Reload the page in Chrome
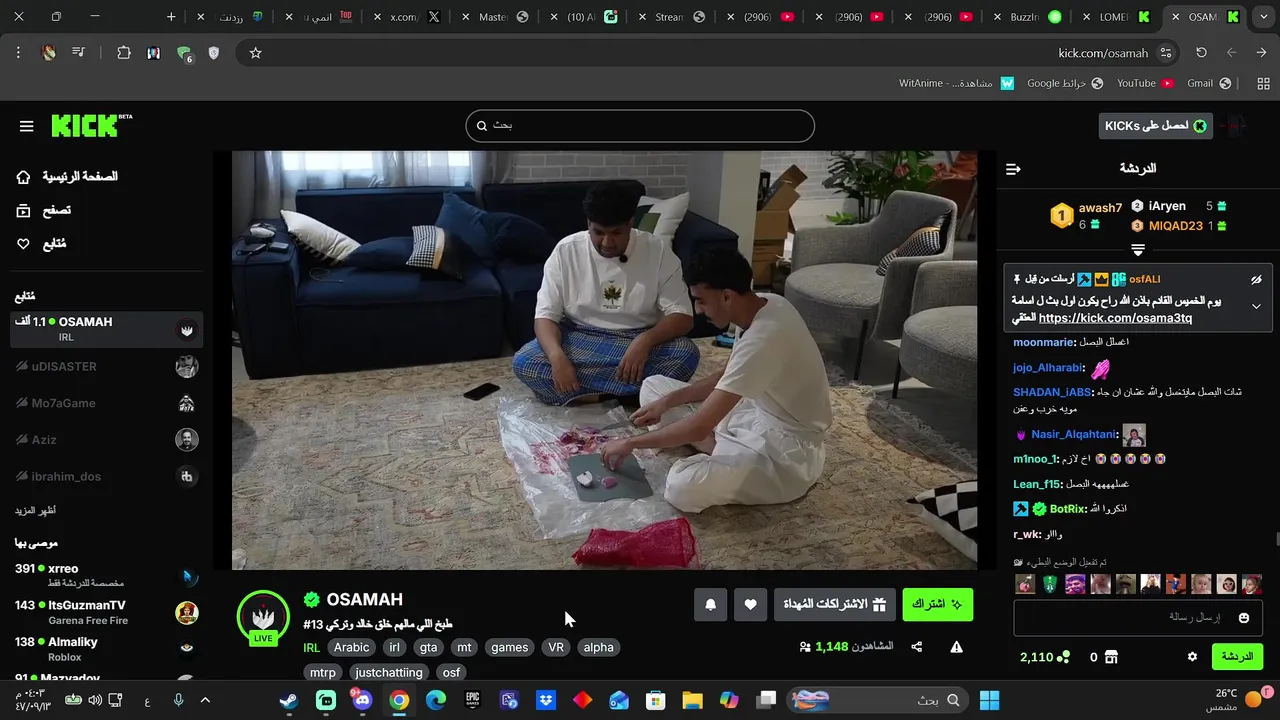Image resolution: width=1280 pixels, height=720 pixels. pos(1201,53)
